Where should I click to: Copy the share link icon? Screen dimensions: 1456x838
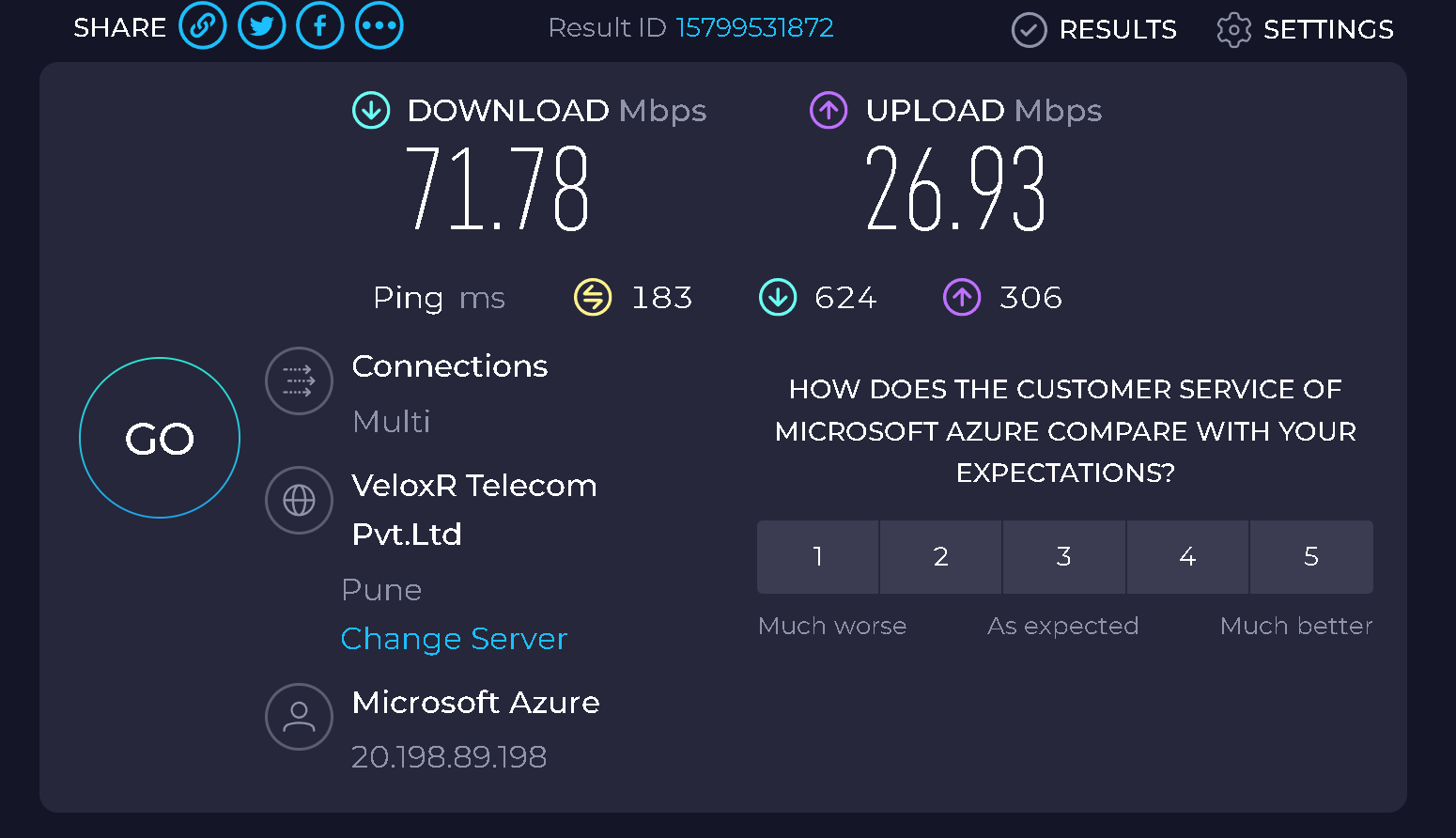pyautogui.click(x=203, y=25)
